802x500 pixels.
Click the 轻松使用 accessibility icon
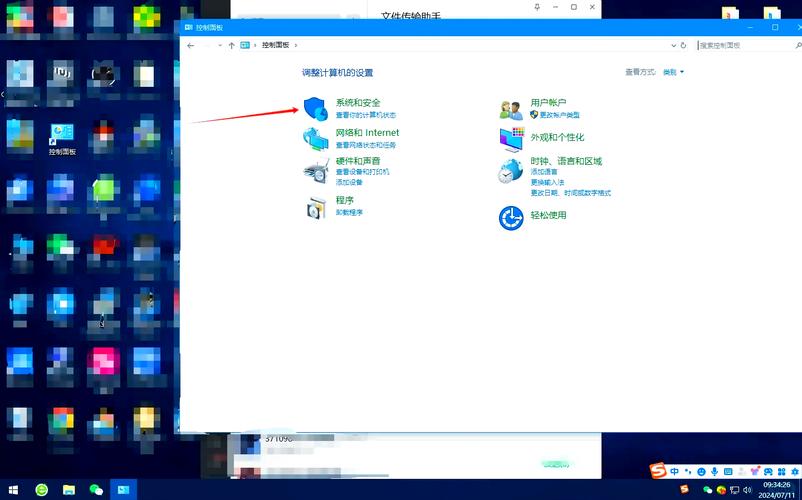click(511, 217)
